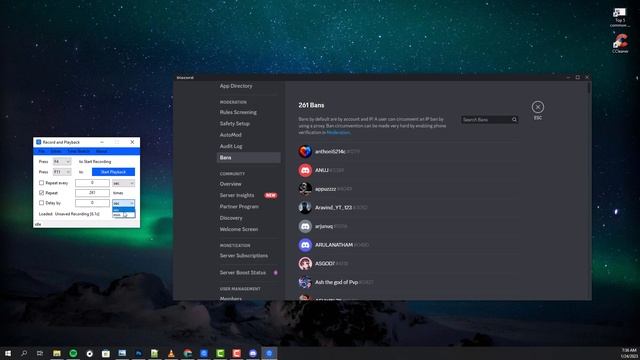Click the magnifier icon in Search Bans
Viewport: 640px width, 360px height.
[x=514, y=120]
